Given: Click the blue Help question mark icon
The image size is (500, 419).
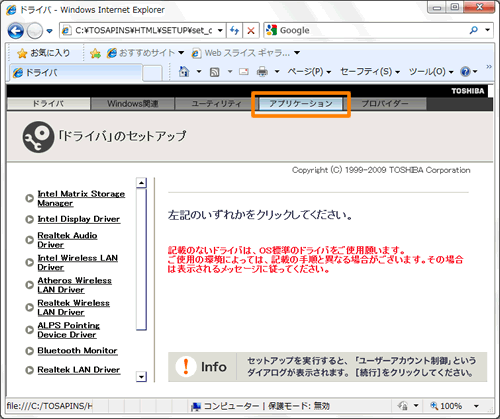Looking at the screenshot, I should coord(465,71).
